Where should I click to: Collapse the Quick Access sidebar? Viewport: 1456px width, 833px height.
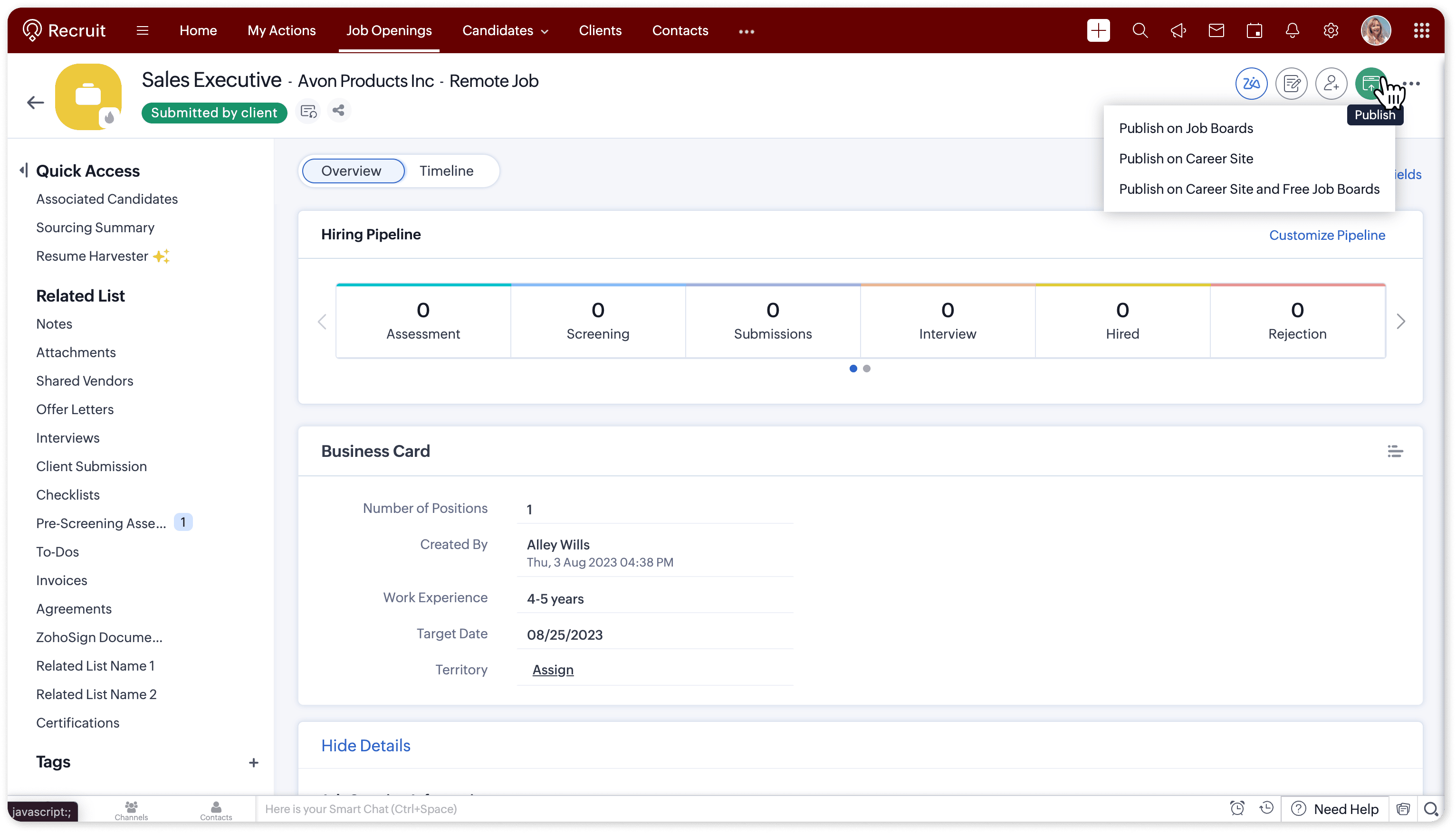23,170
